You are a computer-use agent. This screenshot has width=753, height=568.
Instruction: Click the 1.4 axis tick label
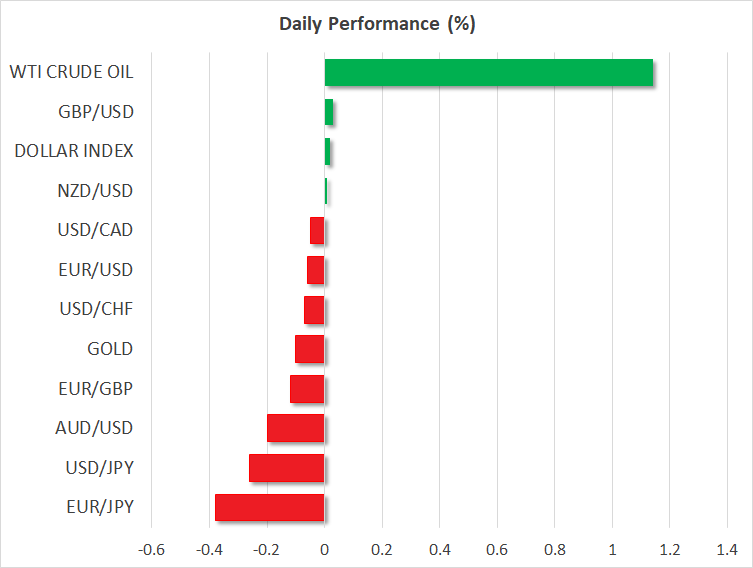727,549
